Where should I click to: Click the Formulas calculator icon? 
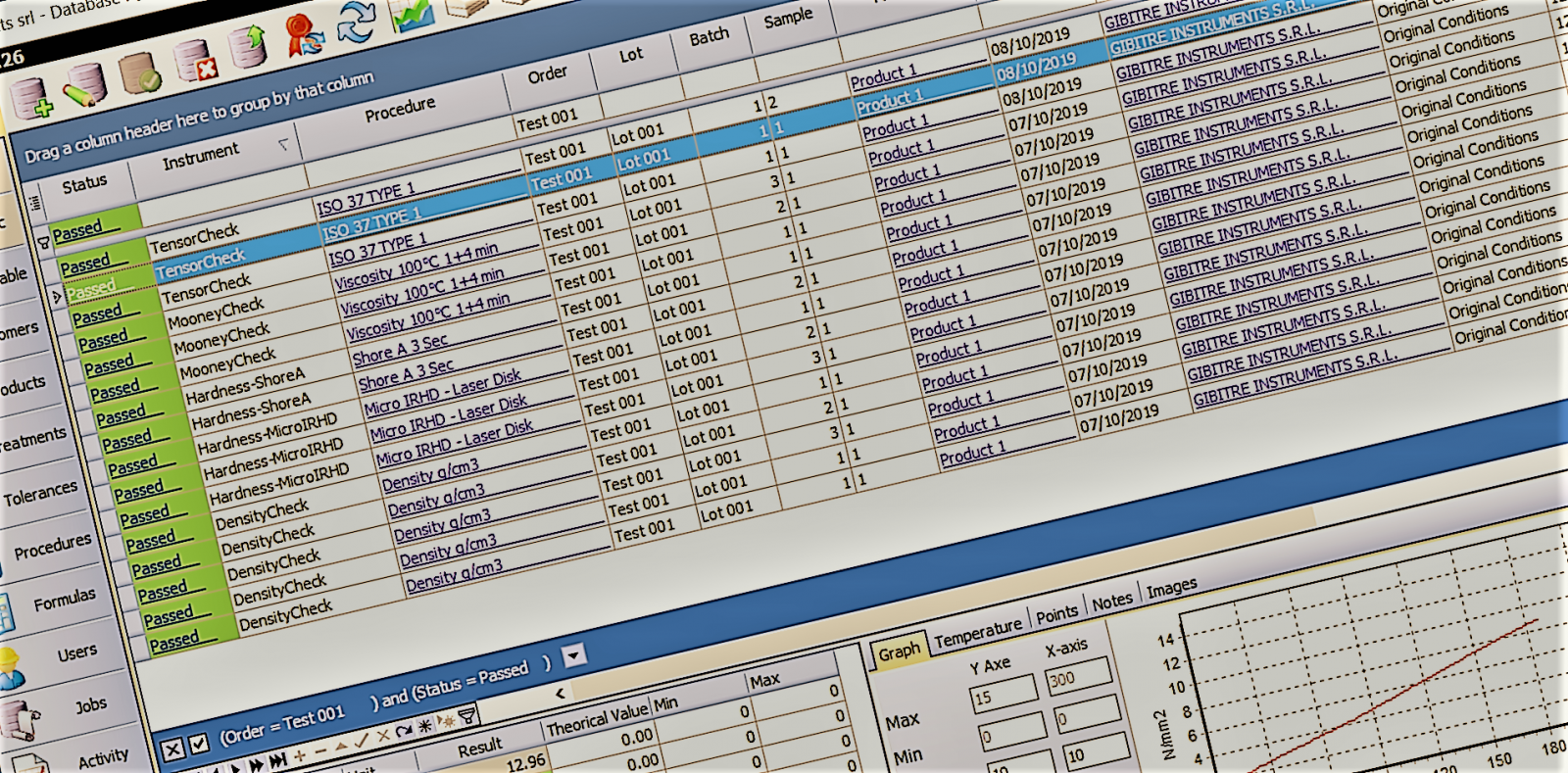pyautogui.click(x=5, y=613)
